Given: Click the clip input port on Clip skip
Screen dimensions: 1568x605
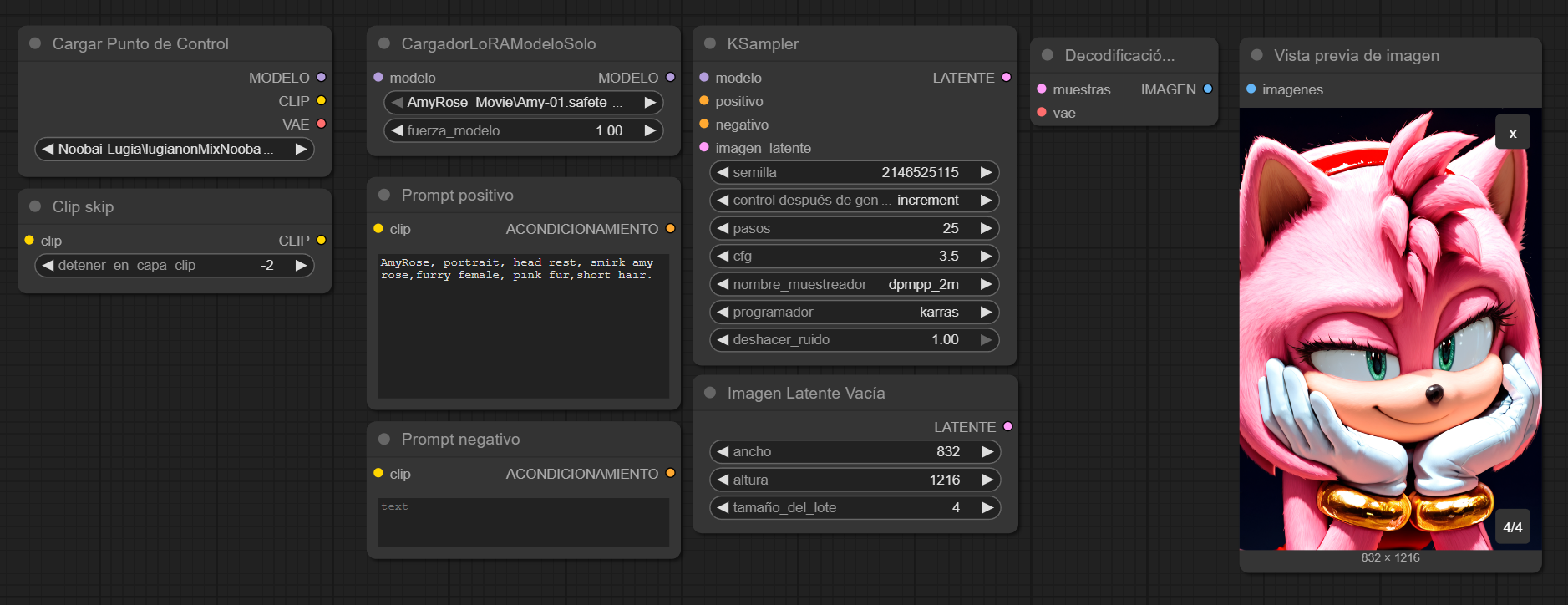Looking at the screenshot, I should pyautogui.click(x=29, y=240).
